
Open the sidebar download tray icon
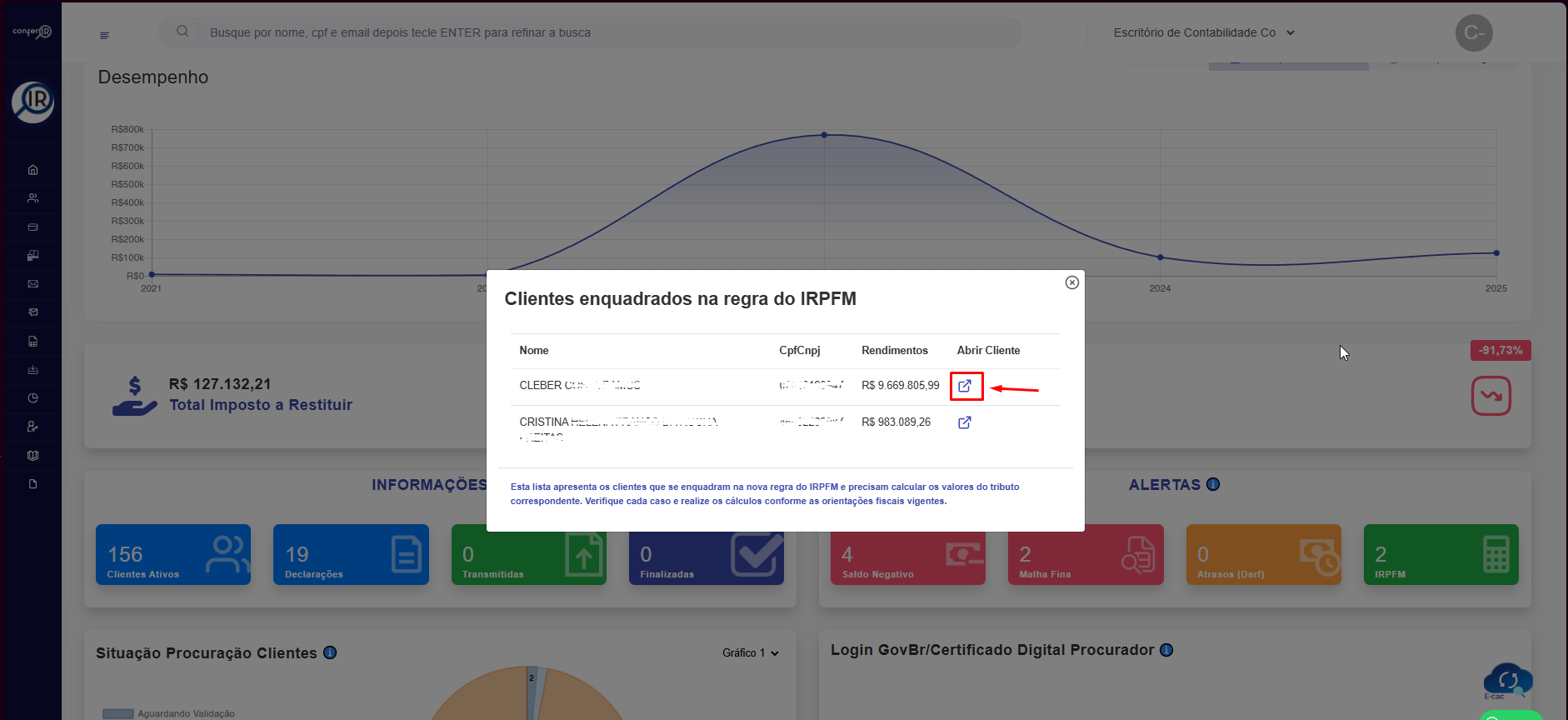[33, 369]
